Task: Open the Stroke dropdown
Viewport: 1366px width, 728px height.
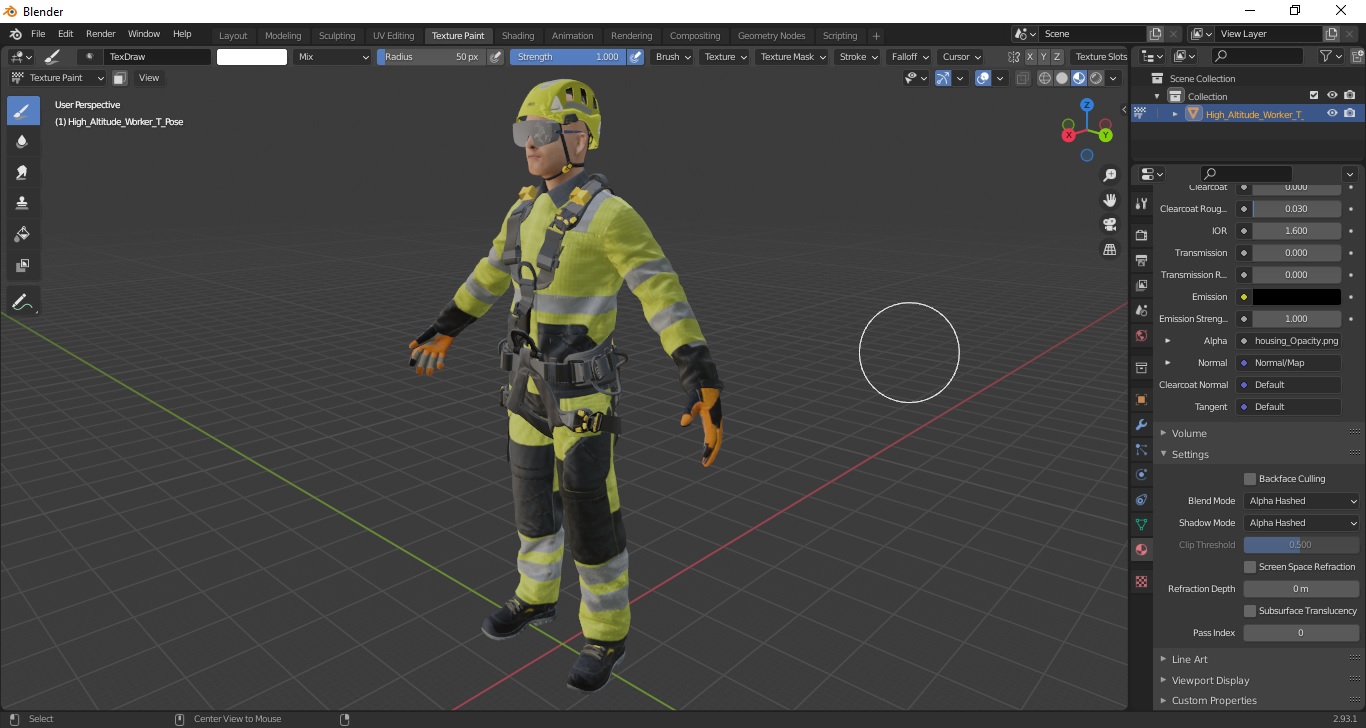Action: [859, 57]
